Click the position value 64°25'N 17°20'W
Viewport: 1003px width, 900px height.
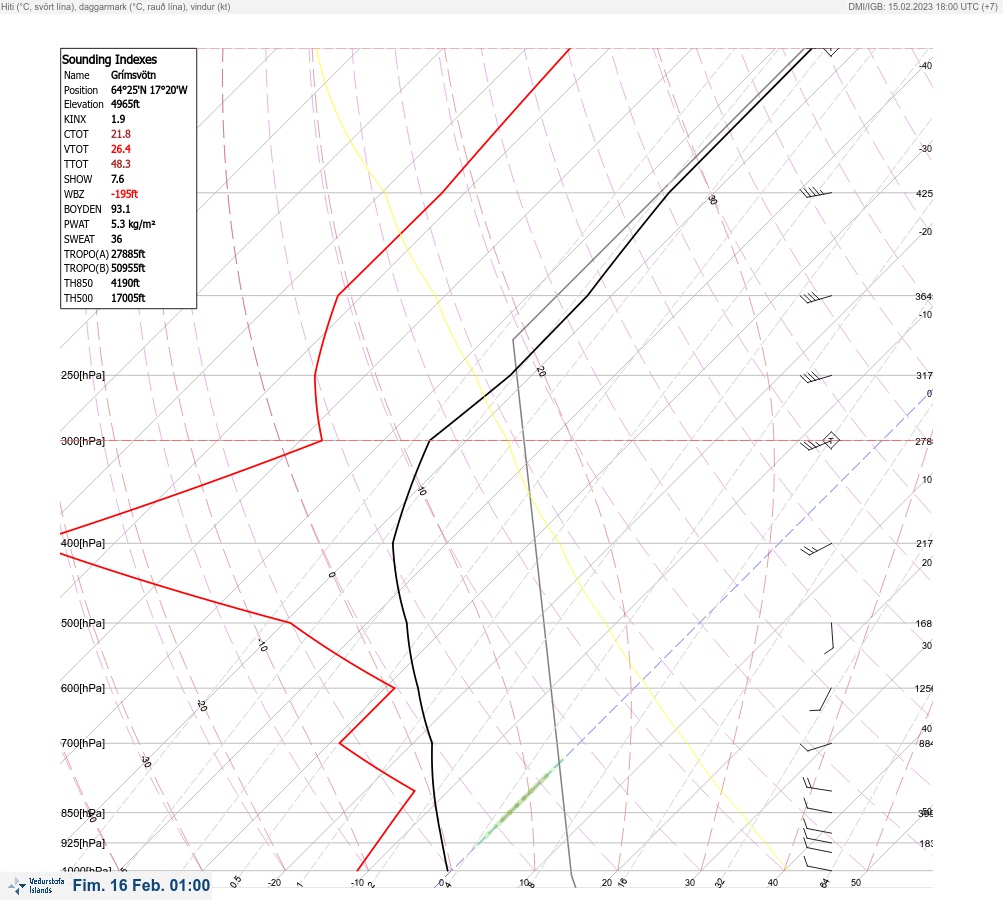tap(149, 90)
